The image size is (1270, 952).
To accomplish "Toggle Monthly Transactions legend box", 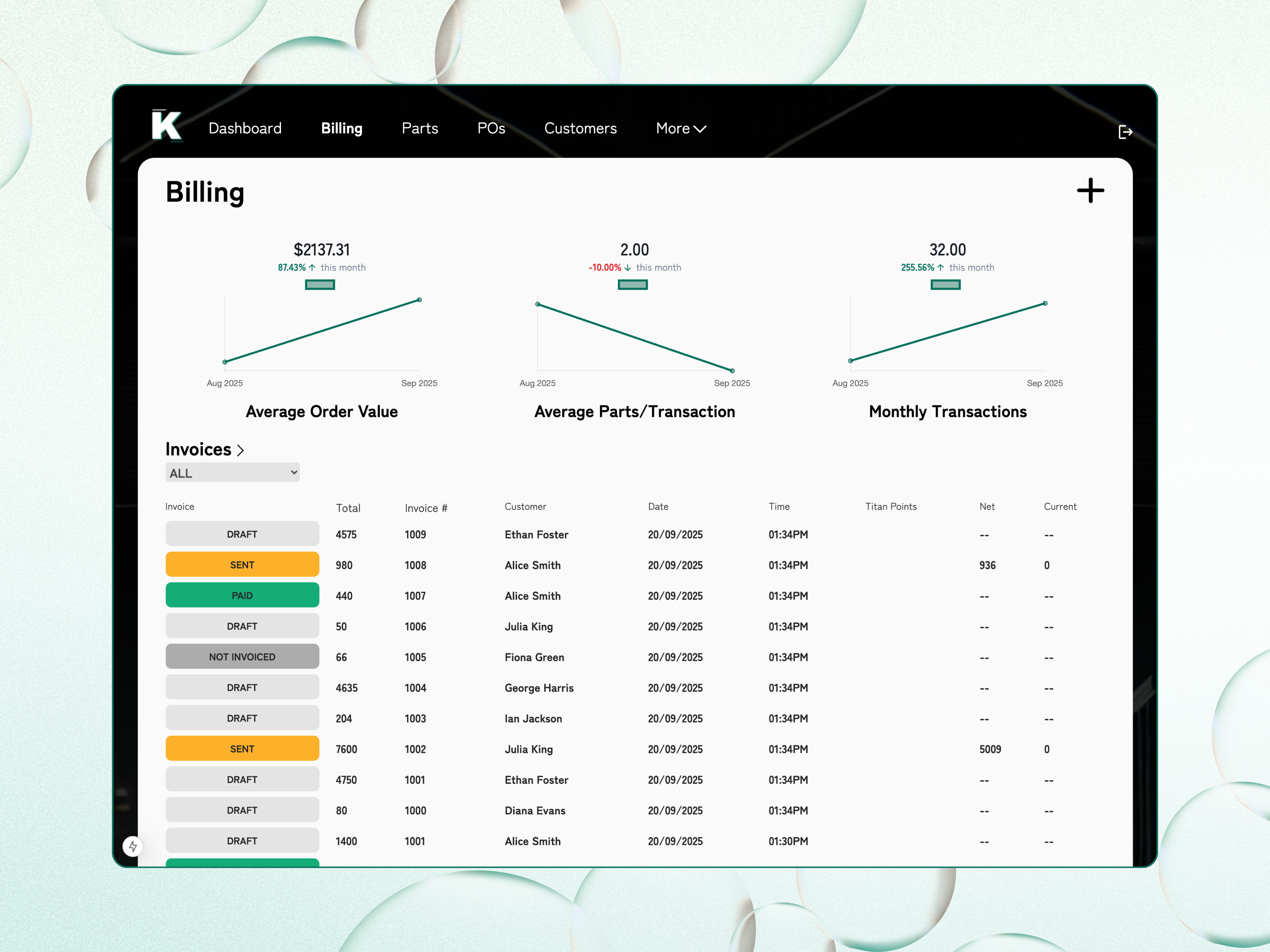I will pyautogui.click(x=945, y=285).
